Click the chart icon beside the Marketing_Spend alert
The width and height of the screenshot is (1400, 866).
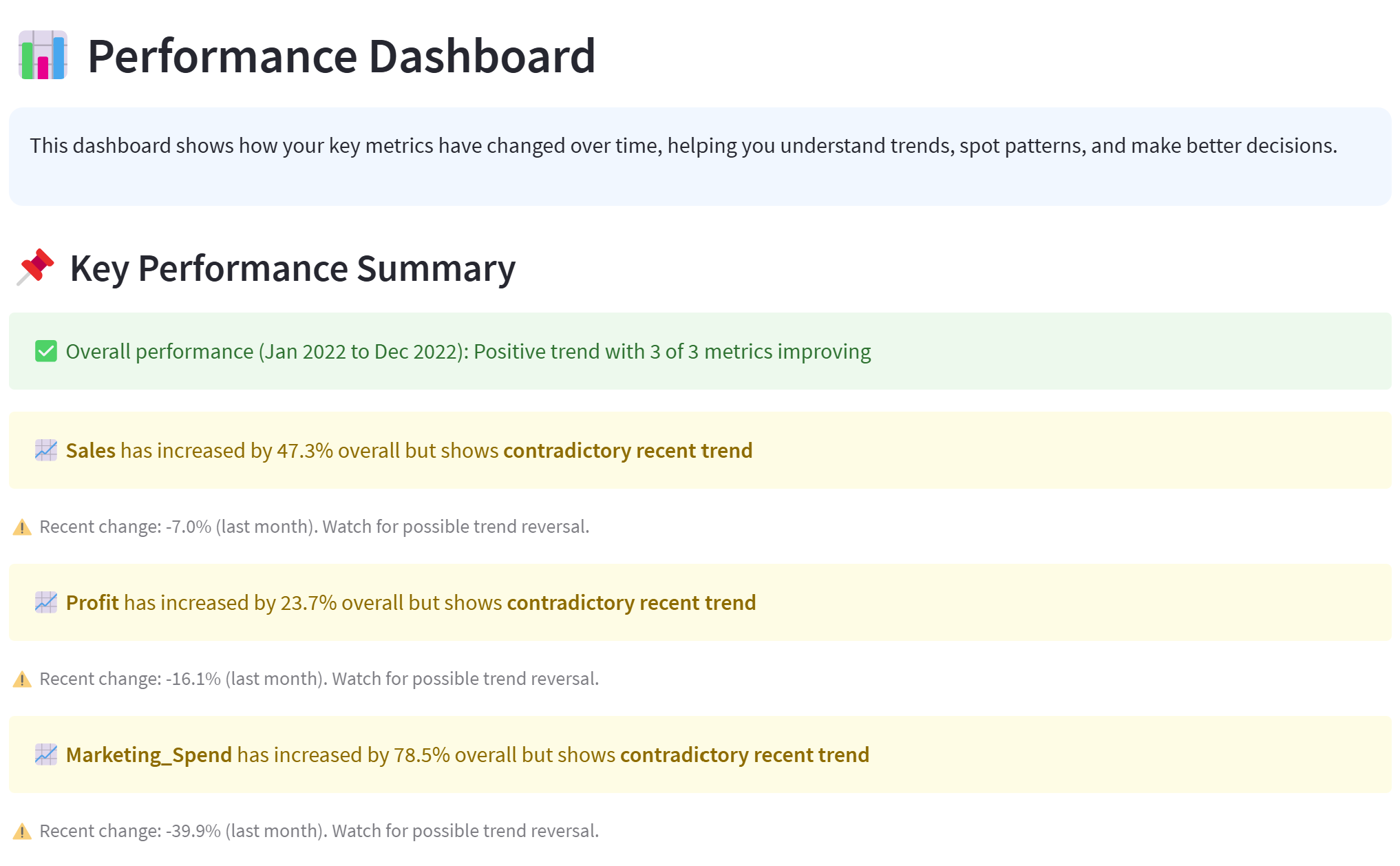click(46, 754)
